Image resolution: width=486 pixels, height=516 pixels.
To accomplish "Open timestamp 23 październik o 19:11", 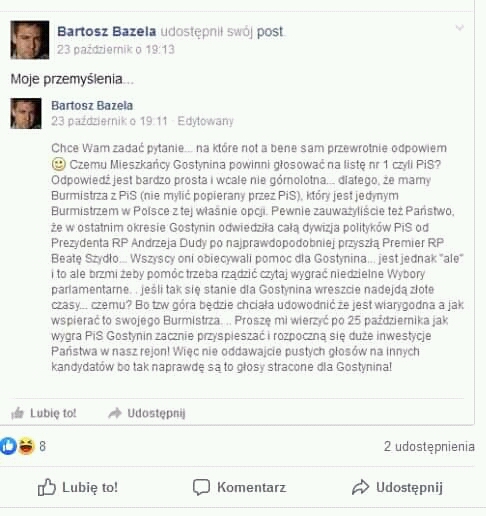I will click(109, 121).
